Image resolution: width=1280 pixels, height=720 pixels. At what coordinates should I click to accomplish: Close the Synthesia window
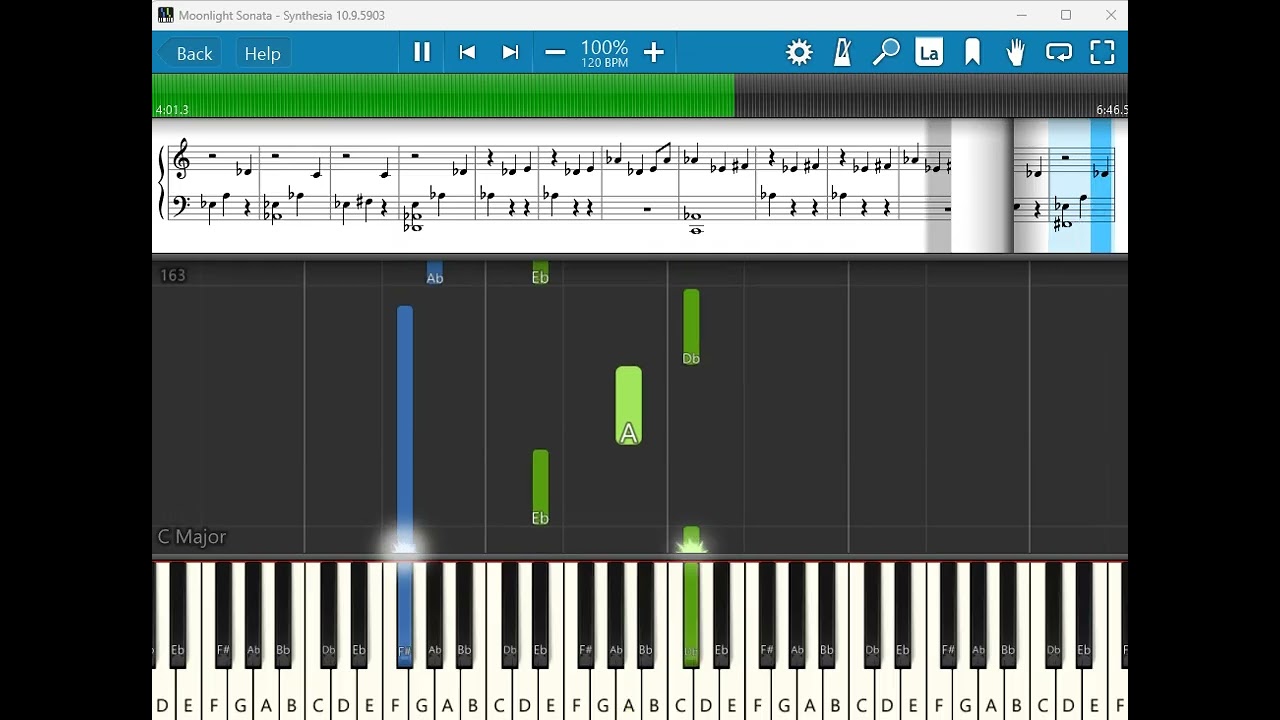[x=1110, y=15]
